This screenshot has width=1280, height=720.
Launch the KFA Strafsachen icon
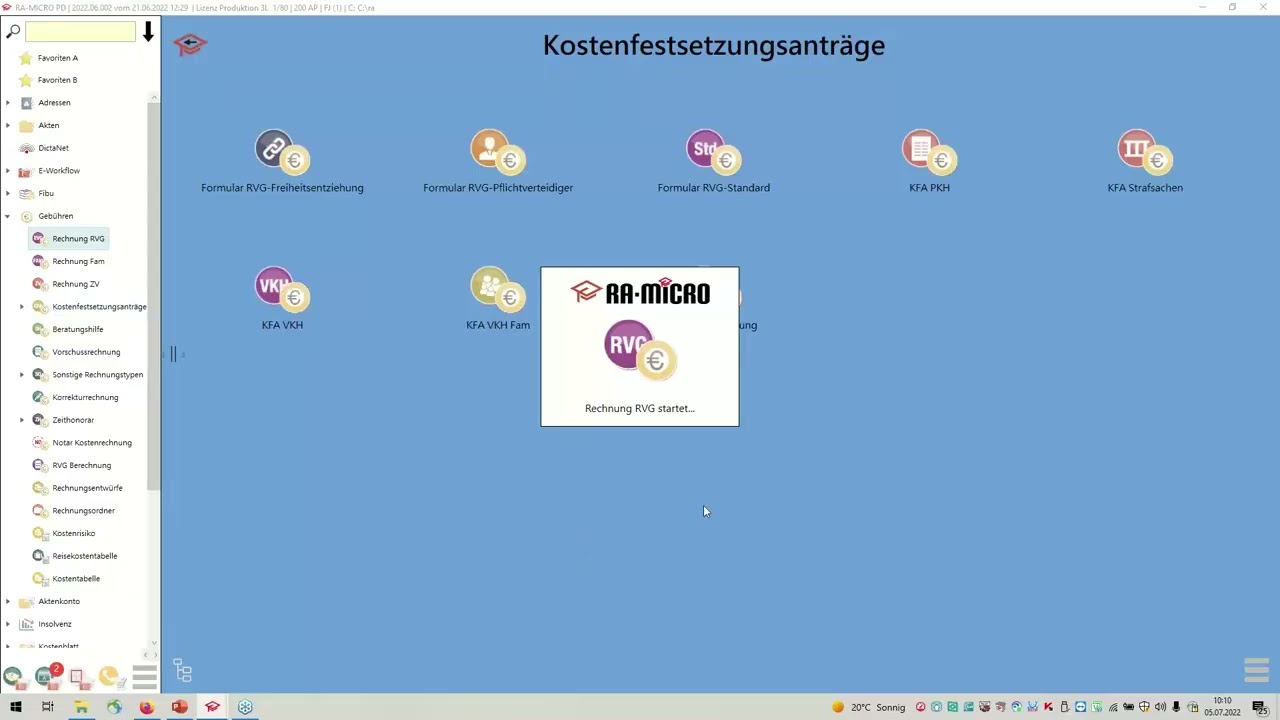(1145, 152)
